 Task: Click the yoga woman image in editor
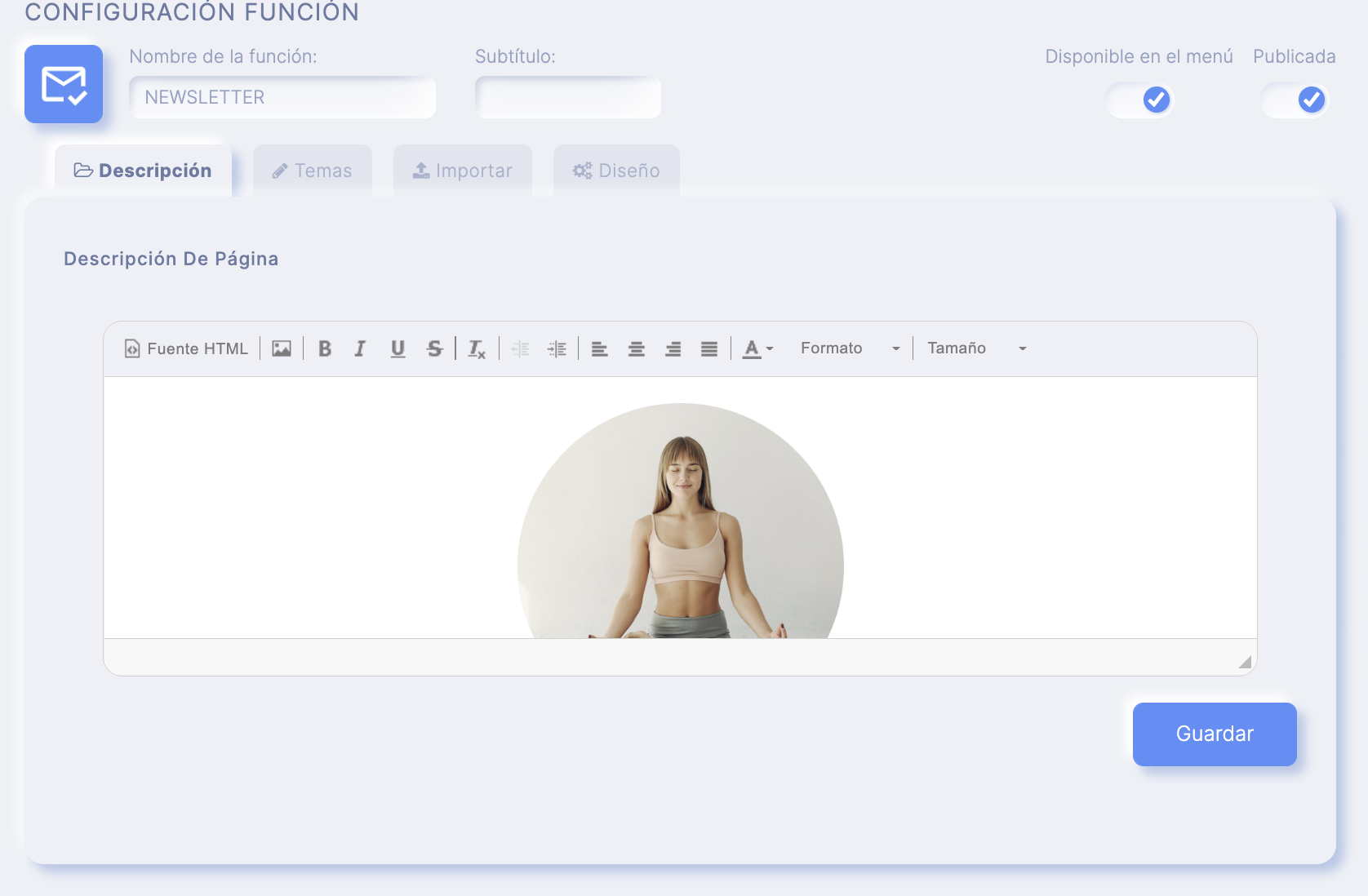[x=681, y=521]
